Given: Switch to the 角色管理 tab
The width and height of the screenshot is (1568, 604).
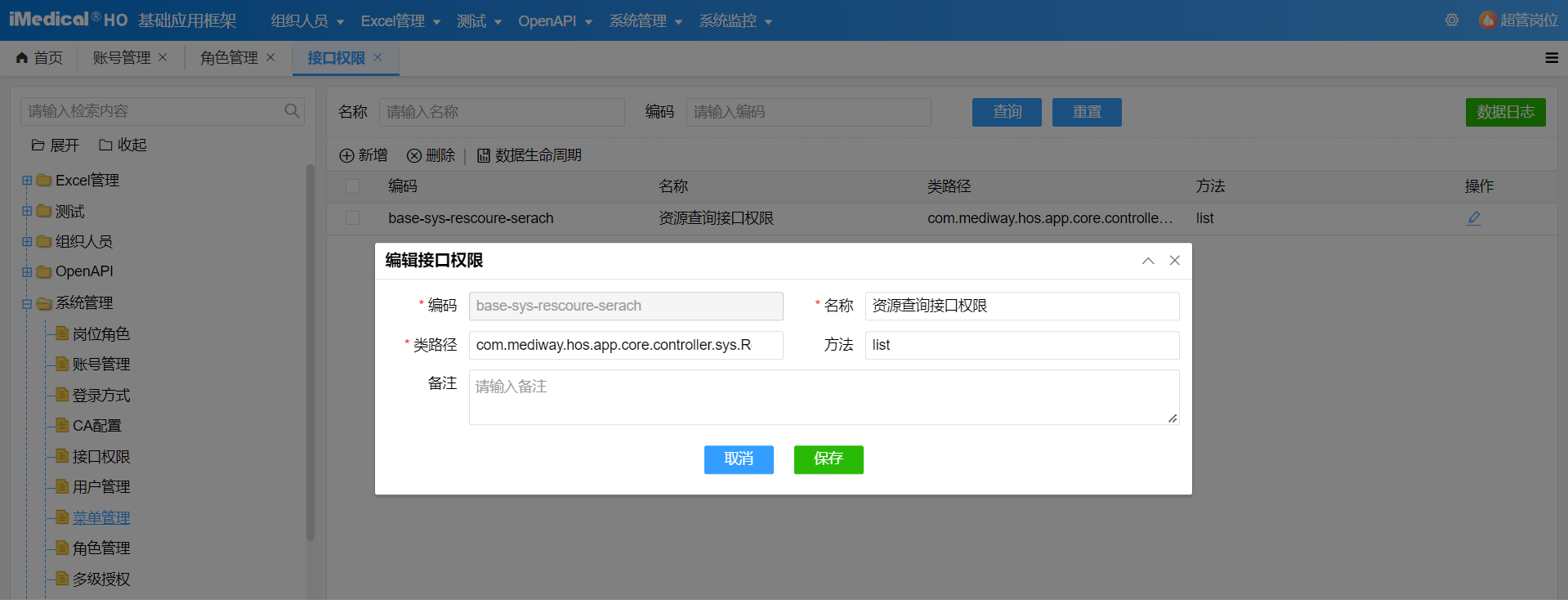Looking at the screenshot, I should coord(229,58).
